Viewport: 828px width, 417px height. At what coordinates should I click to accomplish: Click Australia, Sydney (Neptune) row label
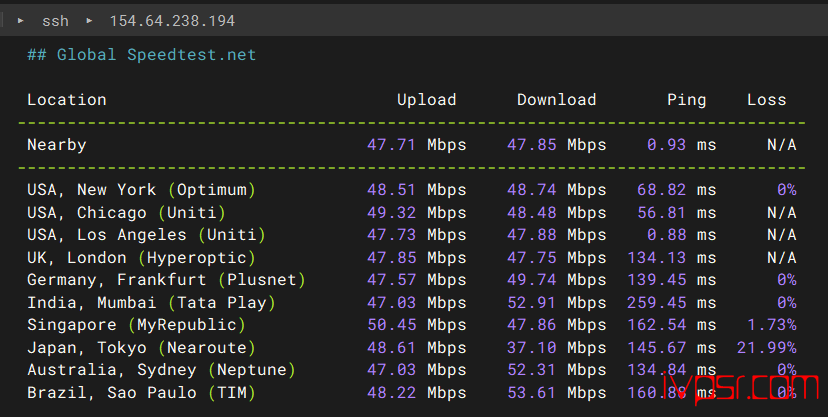pos(162,371)
